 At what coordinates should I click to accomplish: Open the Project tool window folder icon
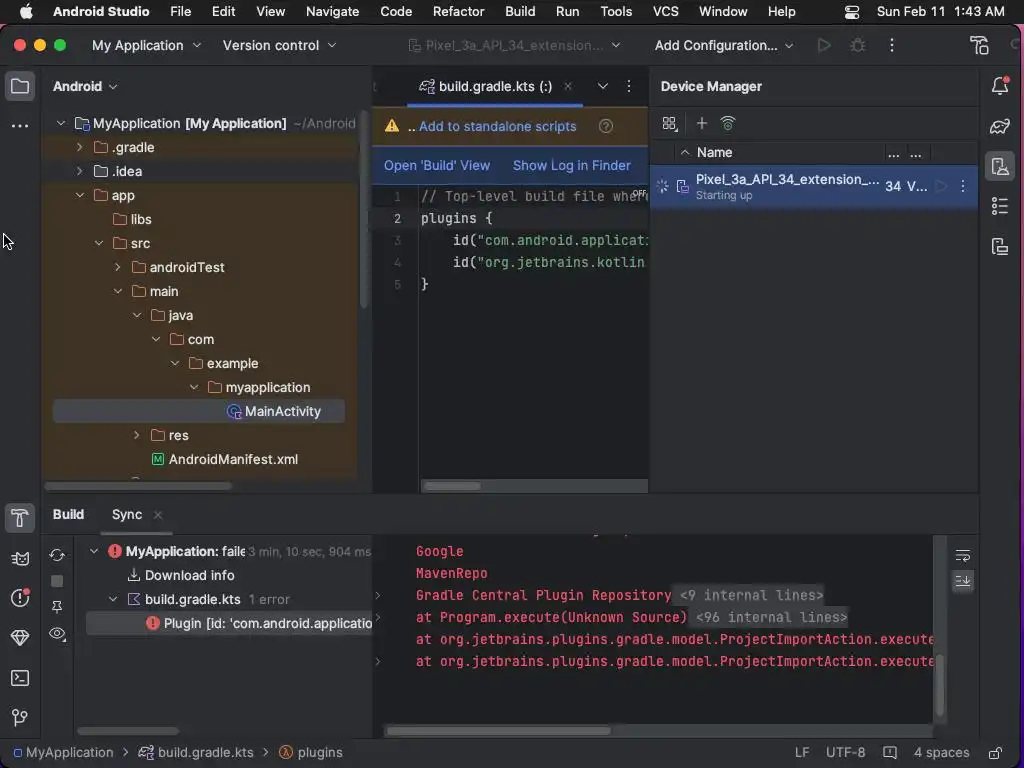point(20,86)
